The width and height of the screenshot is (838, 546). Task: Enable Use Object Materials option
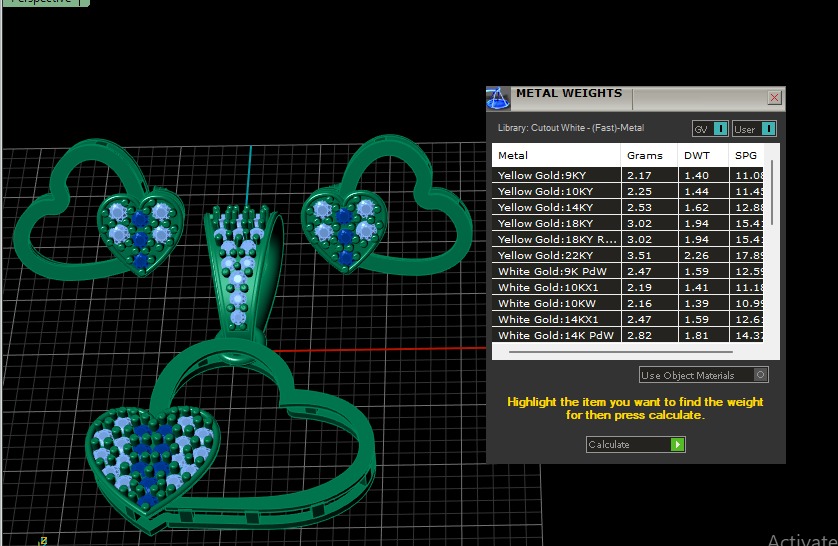703,375
